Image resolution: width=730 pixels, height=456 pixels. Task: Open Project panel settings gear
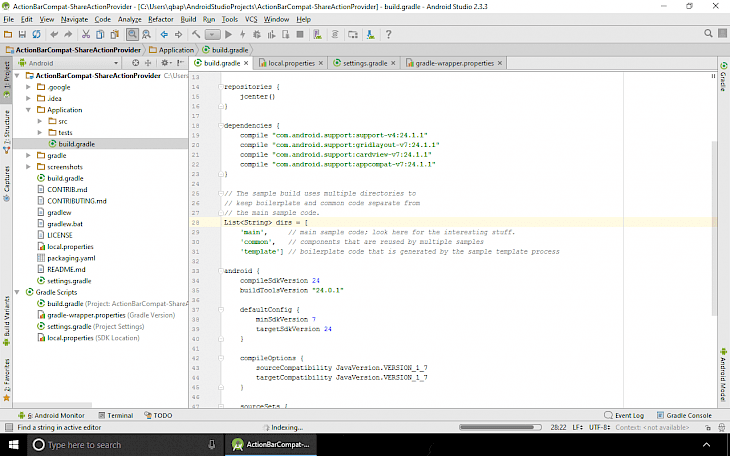pos(166,63)
